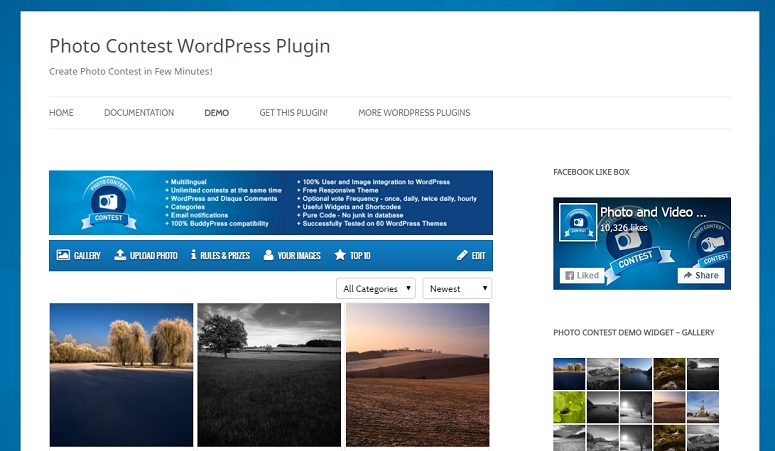Image resolution: width=775 pixels, height=451 pixels.
Task: Click banner text '100% BuddyPress compatibility'
Action: pyautogui.click(x=219, y=224)
